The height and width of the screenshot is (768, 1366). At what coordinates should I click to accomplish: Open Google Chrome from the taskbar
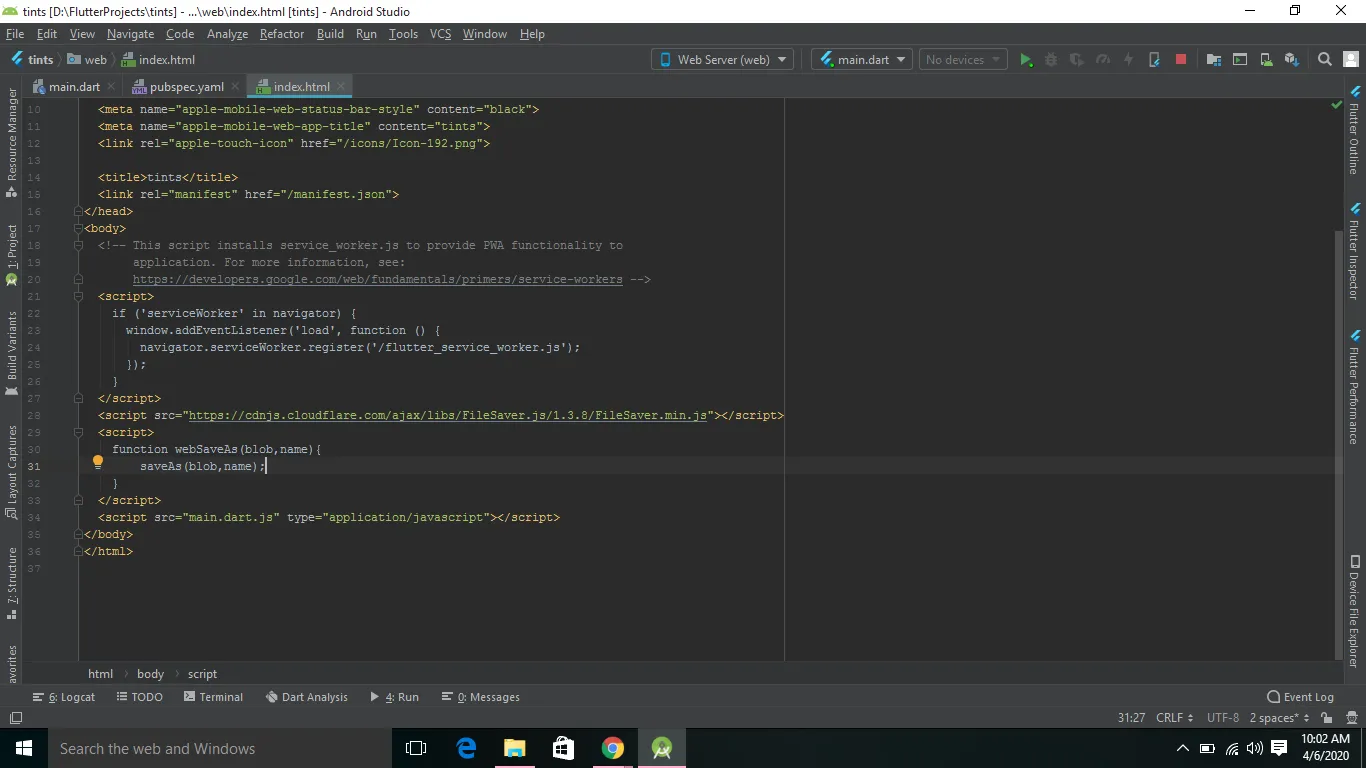tap(613, 748)
